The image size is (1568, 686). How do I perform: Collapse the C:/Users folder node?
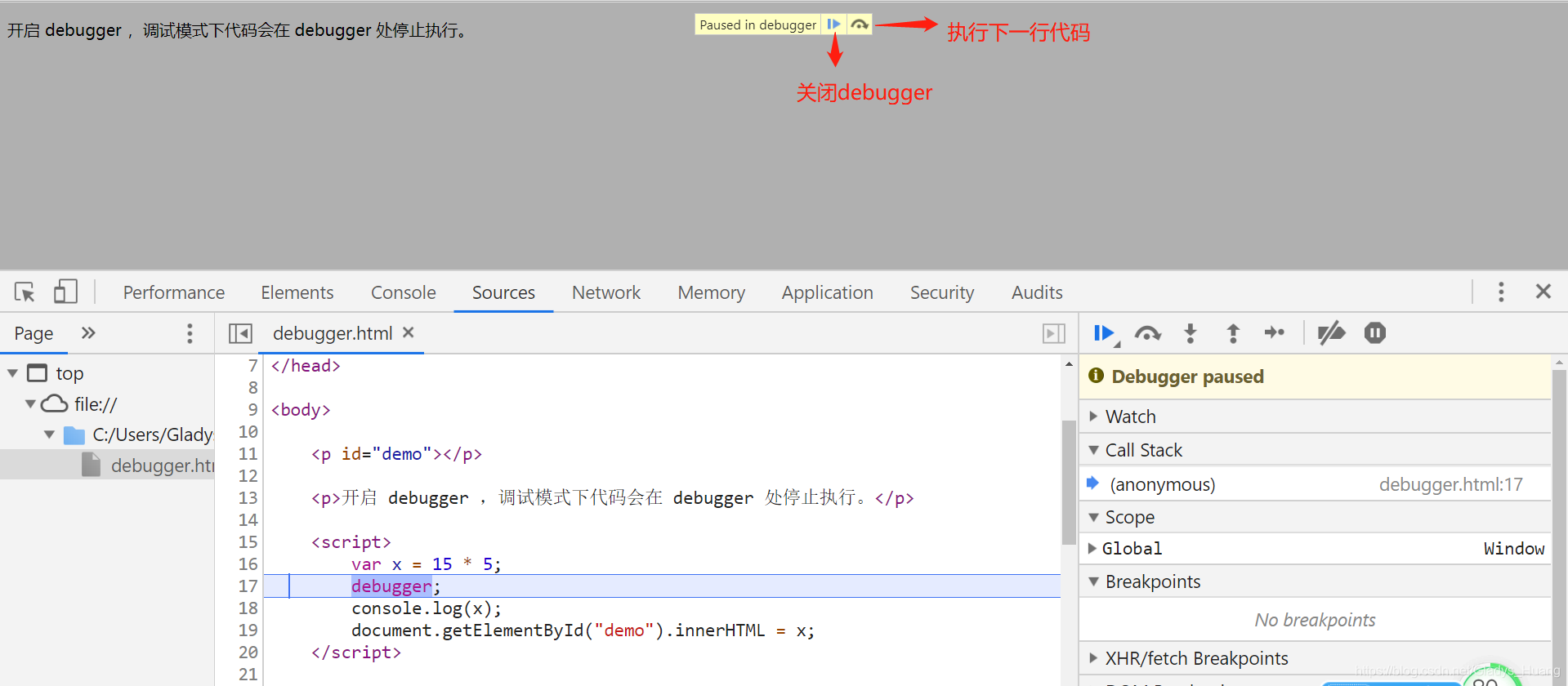click(x=50, y=434)
